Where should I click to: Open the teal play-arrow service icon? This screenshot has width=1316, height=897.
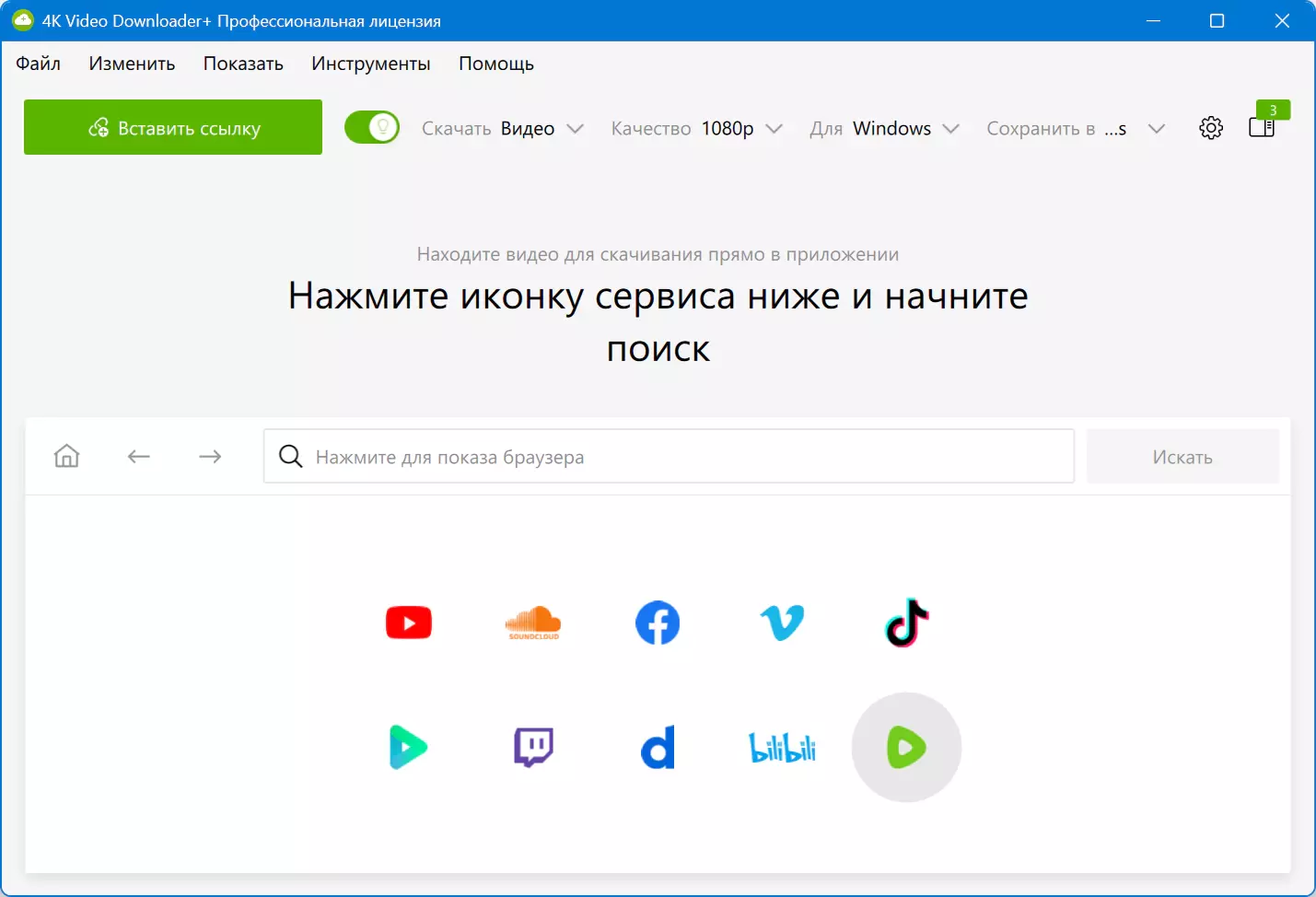click(408, 747)
